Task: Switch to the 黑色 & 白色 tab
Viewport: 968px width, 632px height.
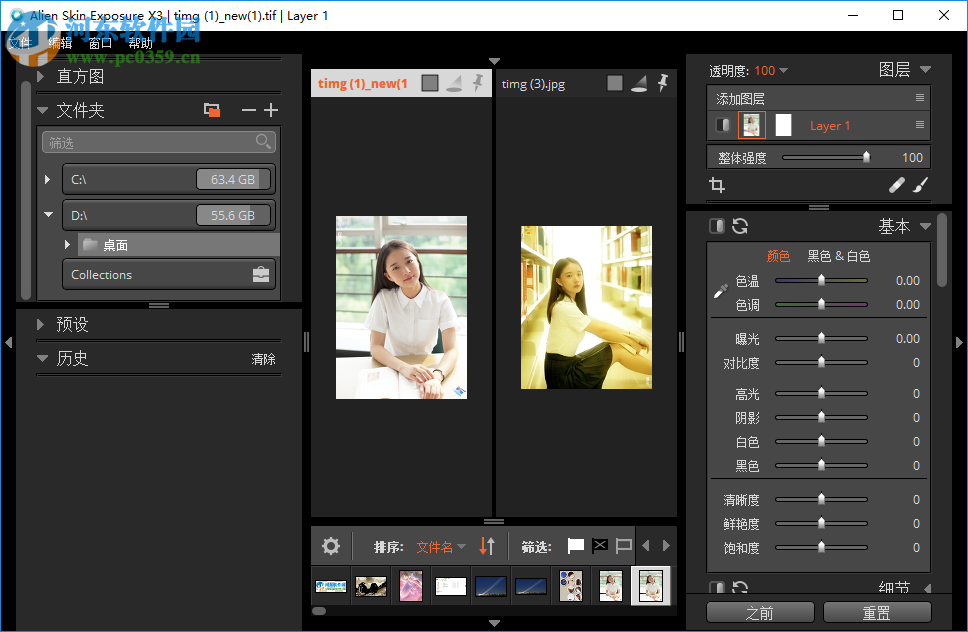Action: click(x=838, y=256)
